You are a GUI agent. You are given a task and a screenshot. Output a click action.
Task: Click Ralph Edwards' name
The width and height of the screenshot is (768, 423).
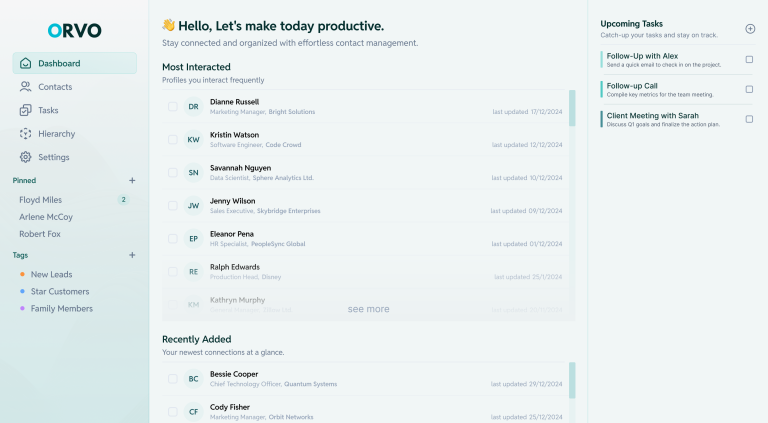click(235, 267)
